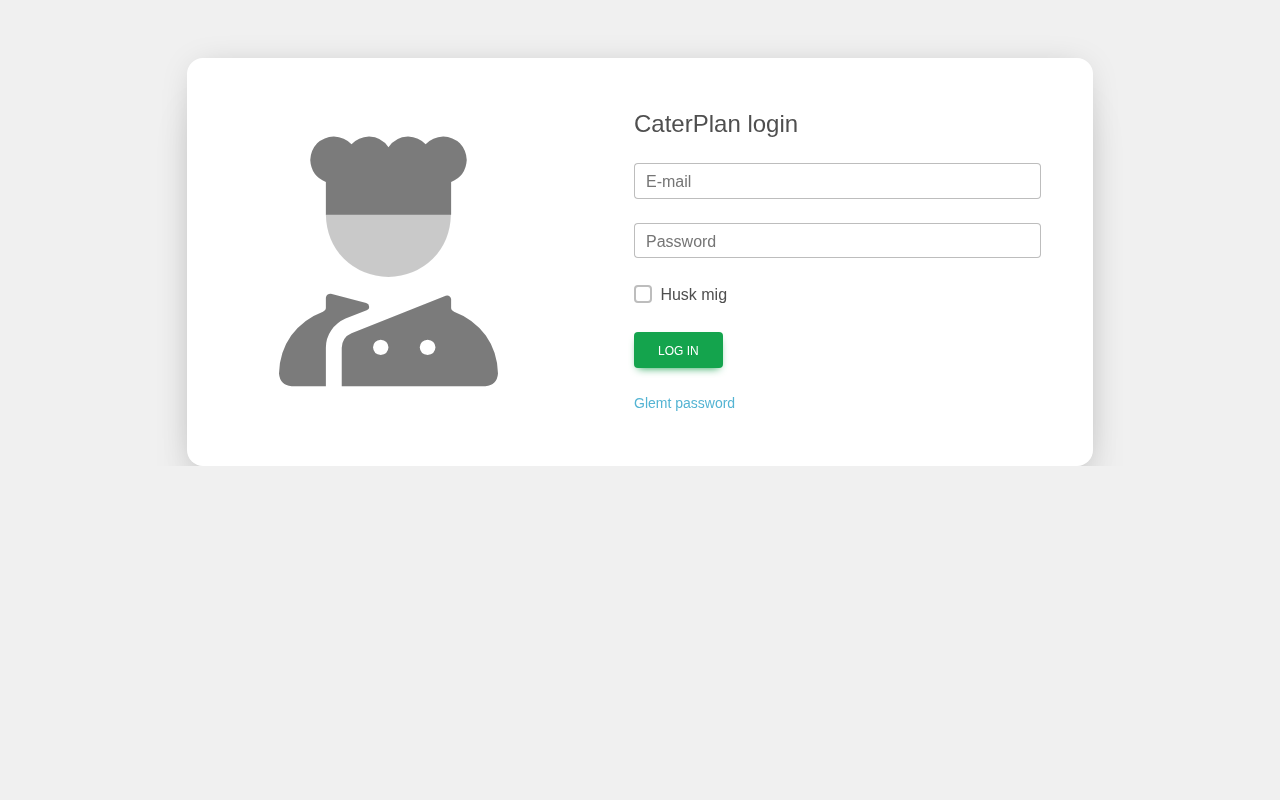This screenshot has height=800, width=1280.
Task: Enable the Husk mig checkbox
Action: click(643, 294)
